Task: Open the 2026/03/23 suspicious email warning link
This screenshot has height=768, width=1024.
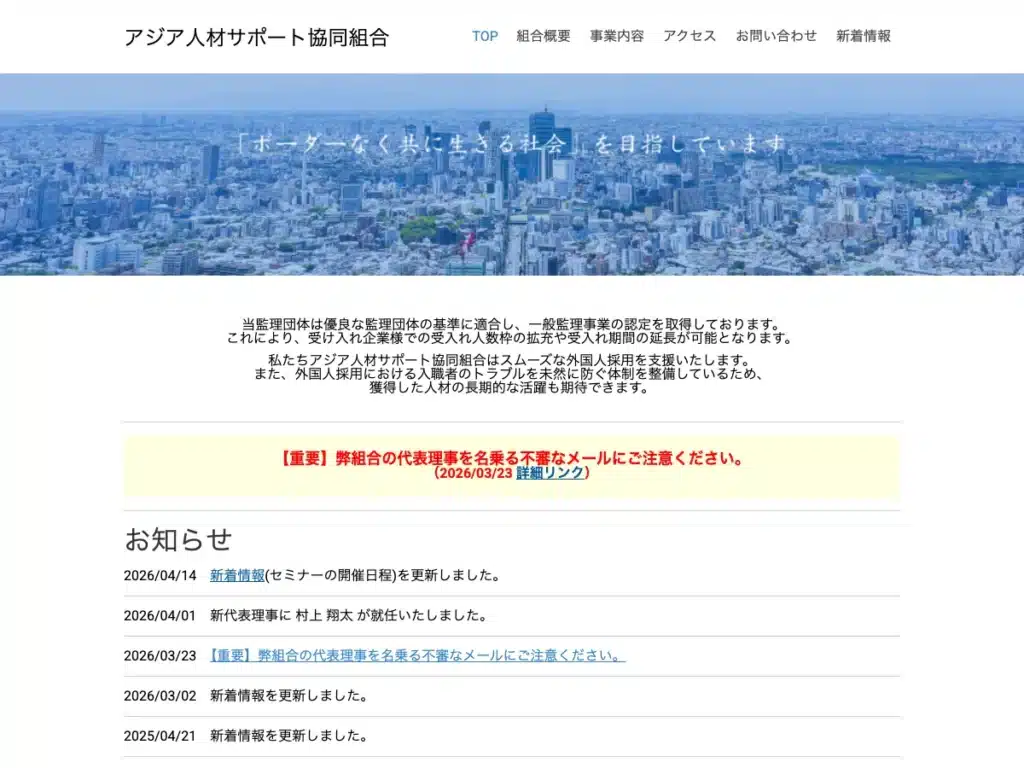Action: tap(417, 656)
